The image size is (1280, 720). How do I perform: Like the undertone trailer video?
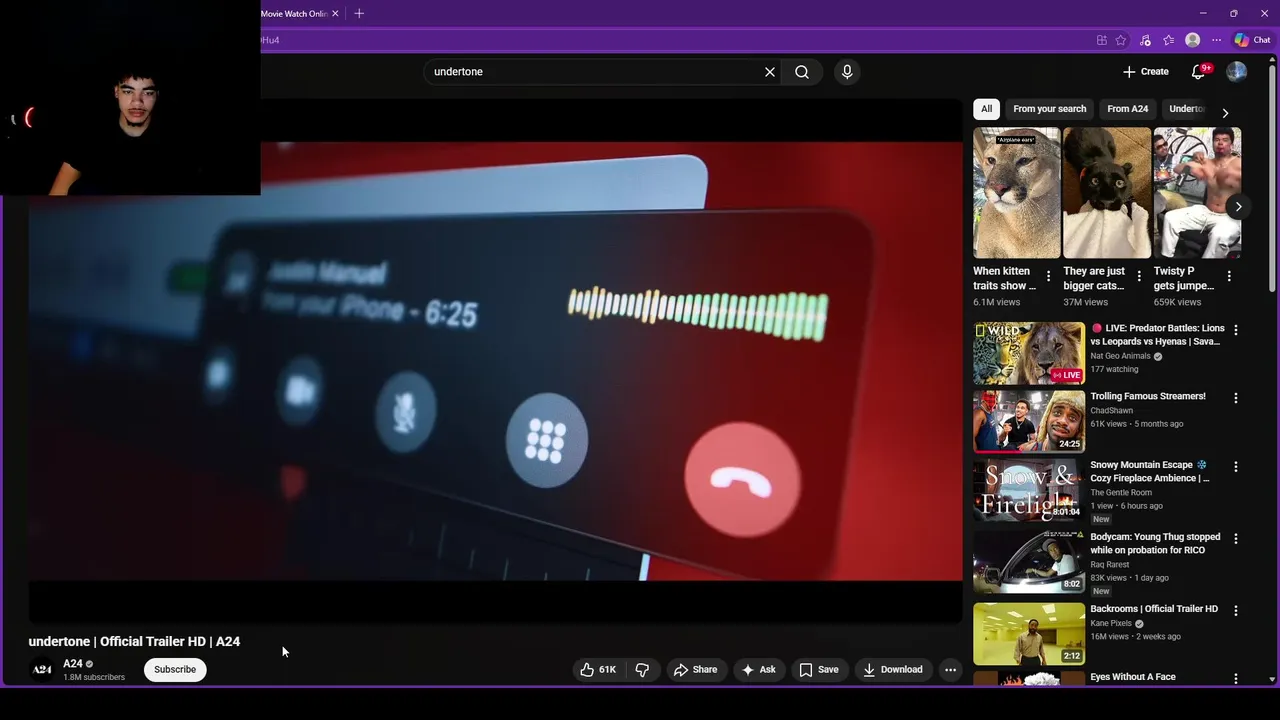[x=599, y=670]
